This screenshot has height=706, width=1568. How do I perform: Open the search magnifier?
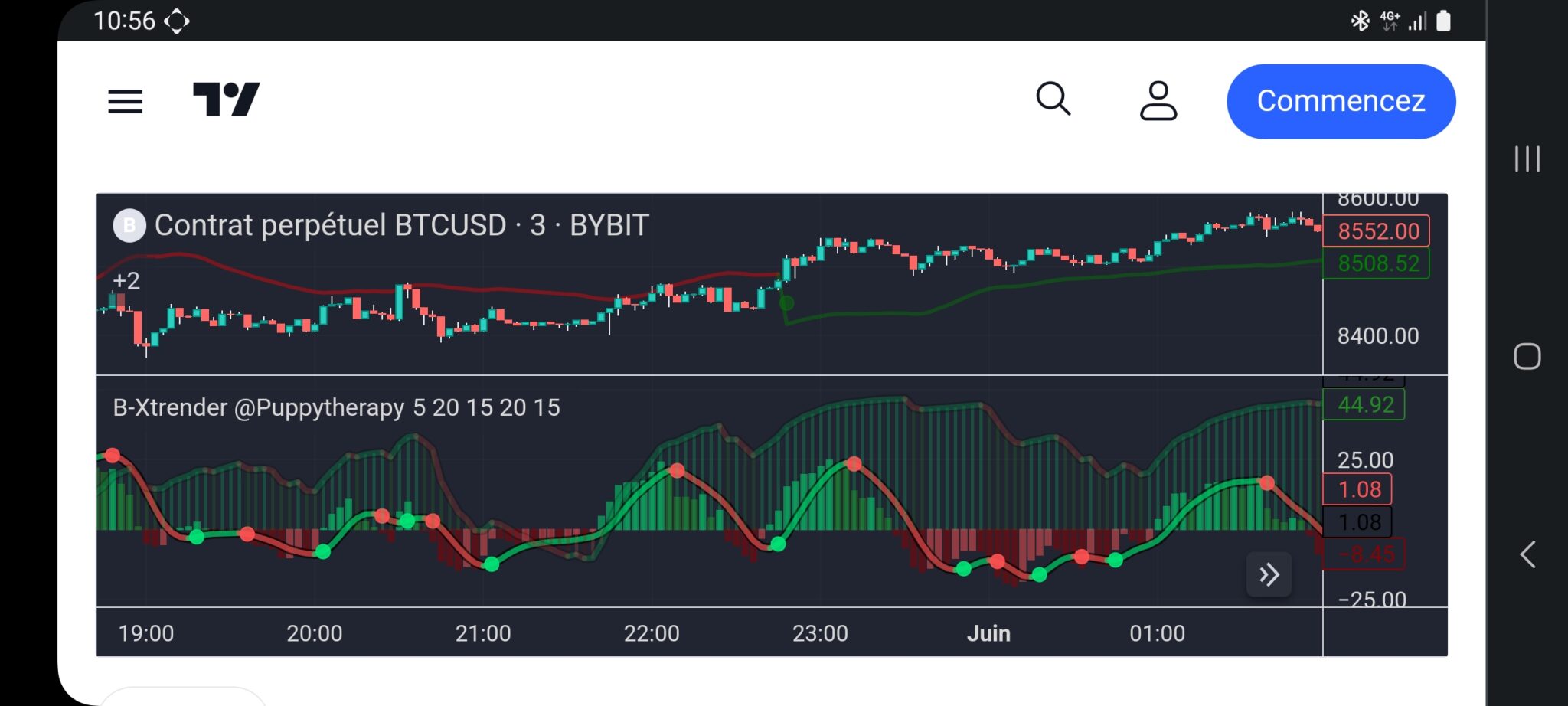pyautogui.click(x=1053, y=99)
